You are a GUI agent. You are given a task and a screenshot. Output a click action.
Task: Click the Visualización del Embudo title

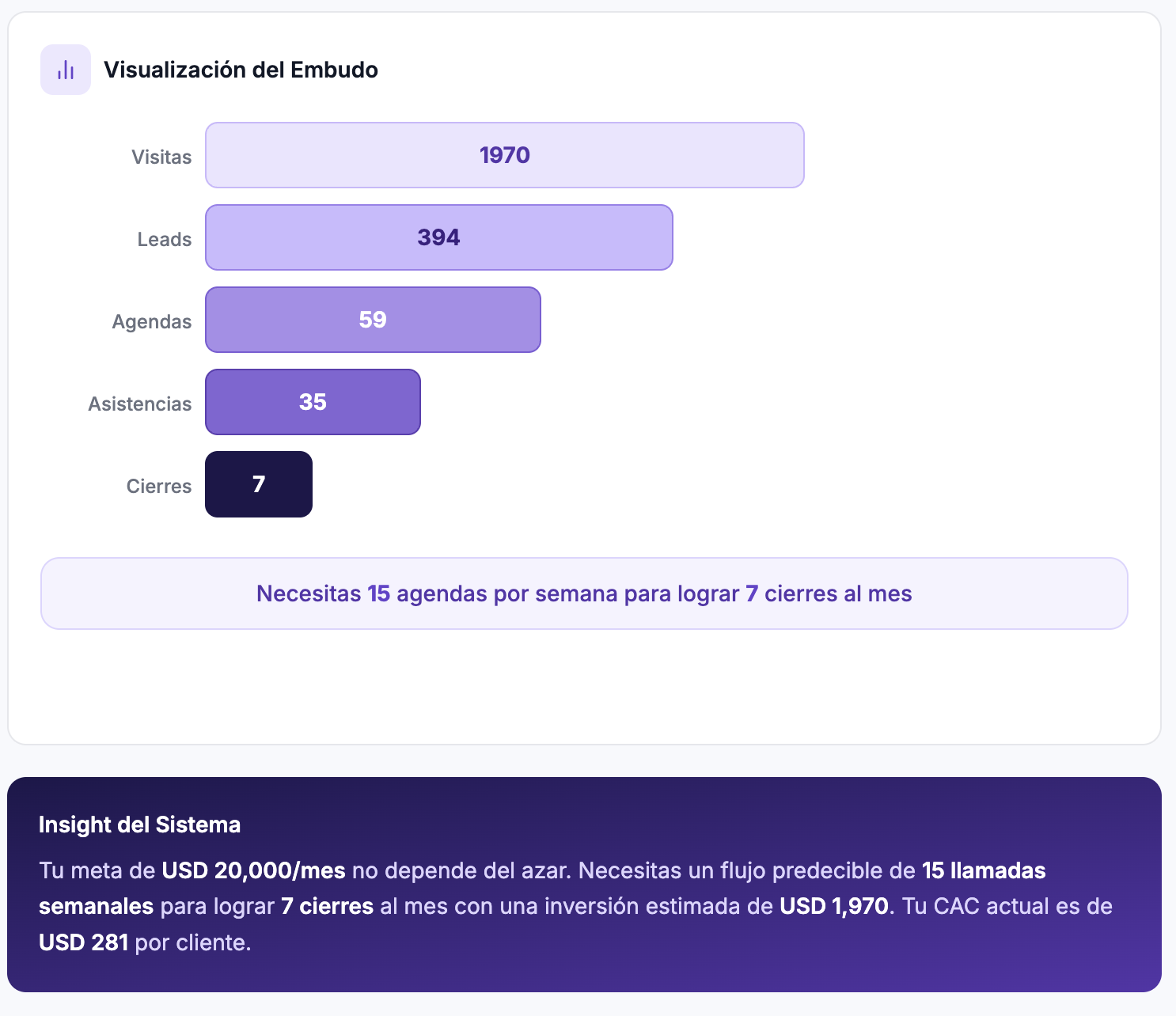241,70
